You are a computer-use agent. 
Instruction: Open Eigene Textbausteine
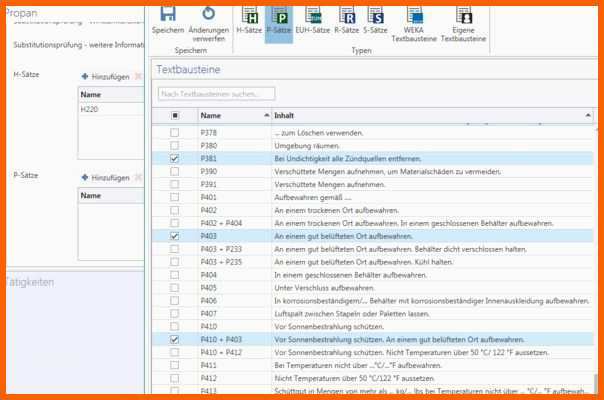[463, 16]
